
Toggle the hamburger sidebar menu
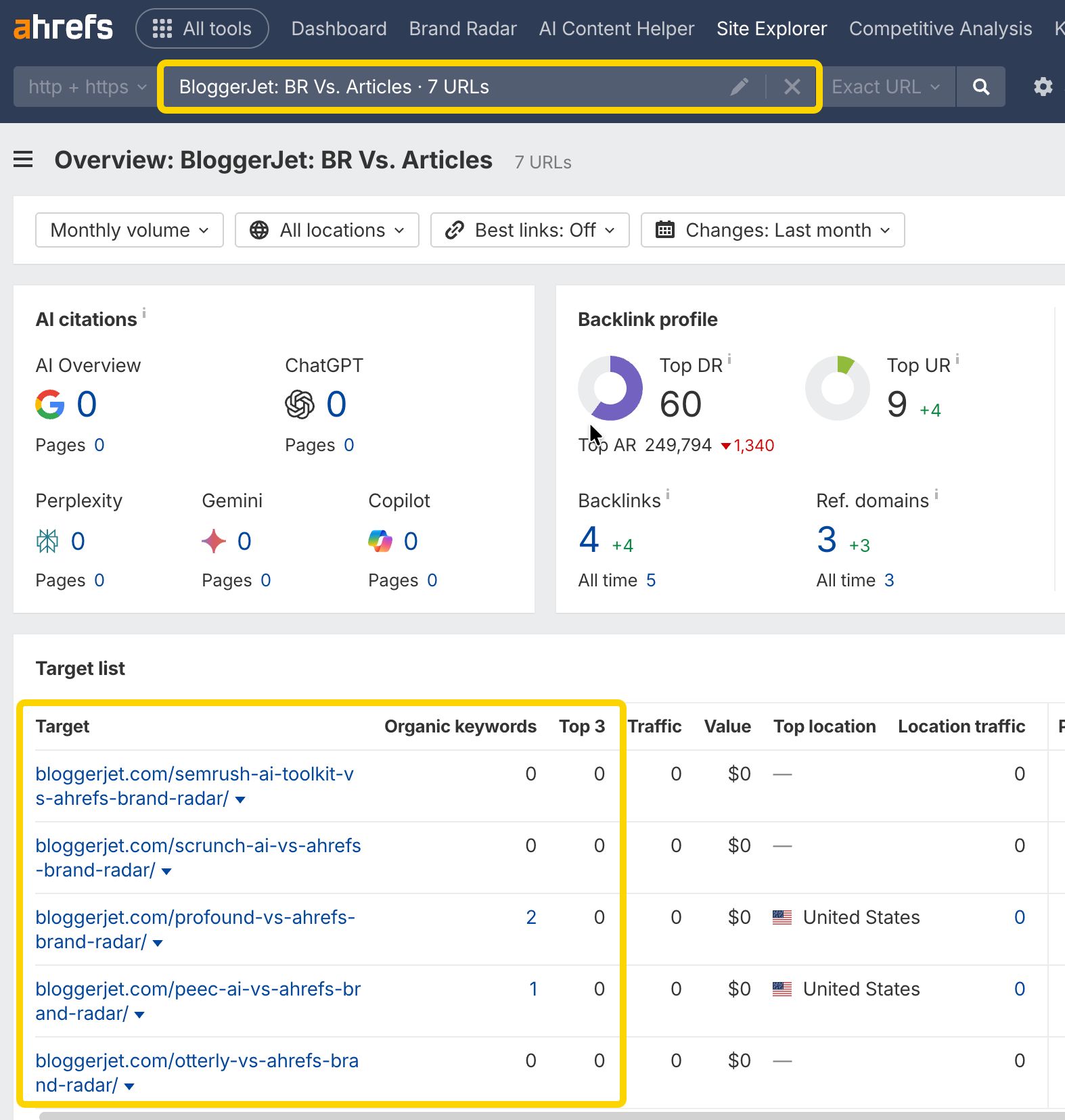pos(23,160)
